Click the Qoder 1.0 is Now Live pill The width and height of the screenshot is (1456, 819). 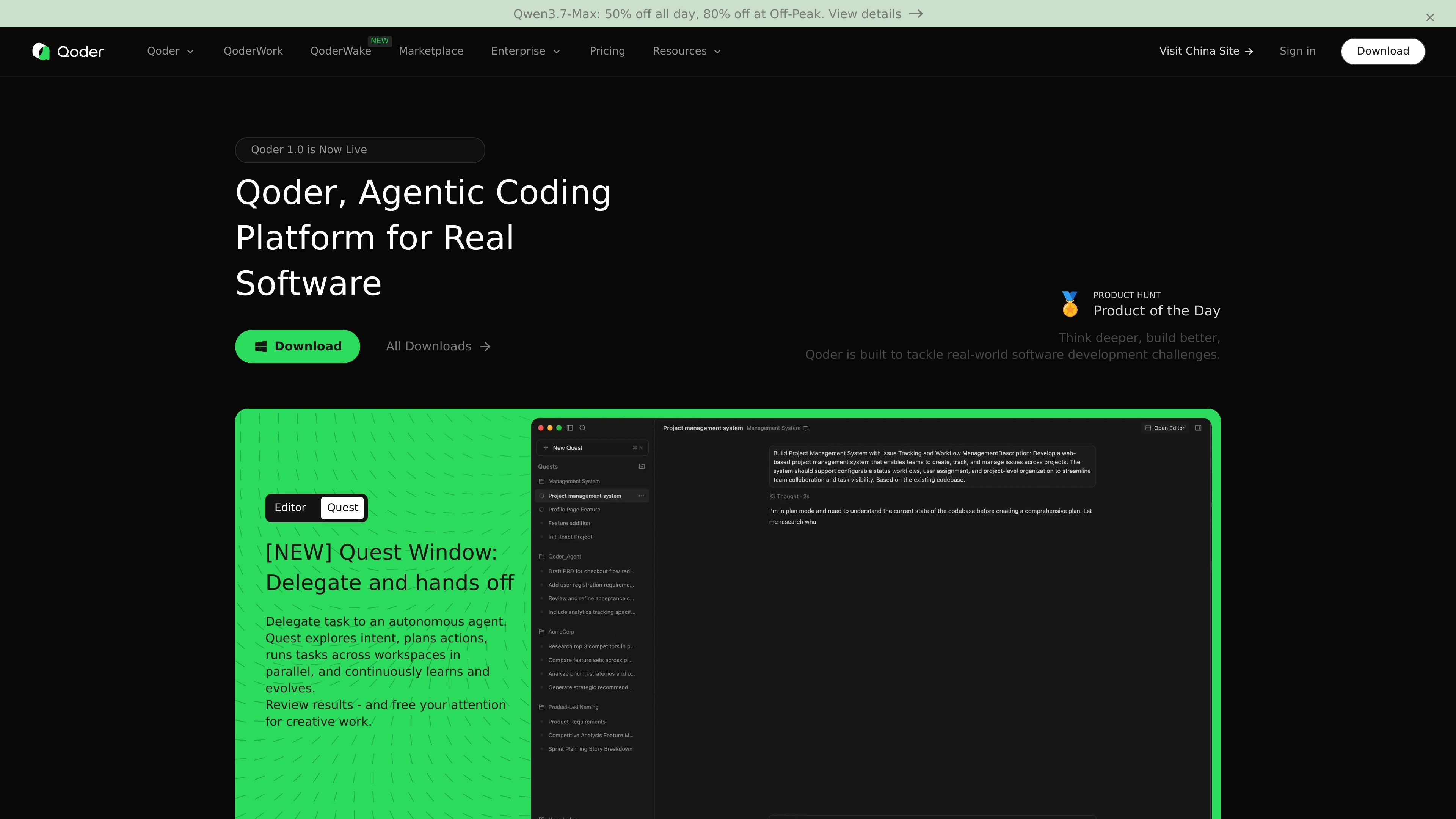(x=360, y=150)
